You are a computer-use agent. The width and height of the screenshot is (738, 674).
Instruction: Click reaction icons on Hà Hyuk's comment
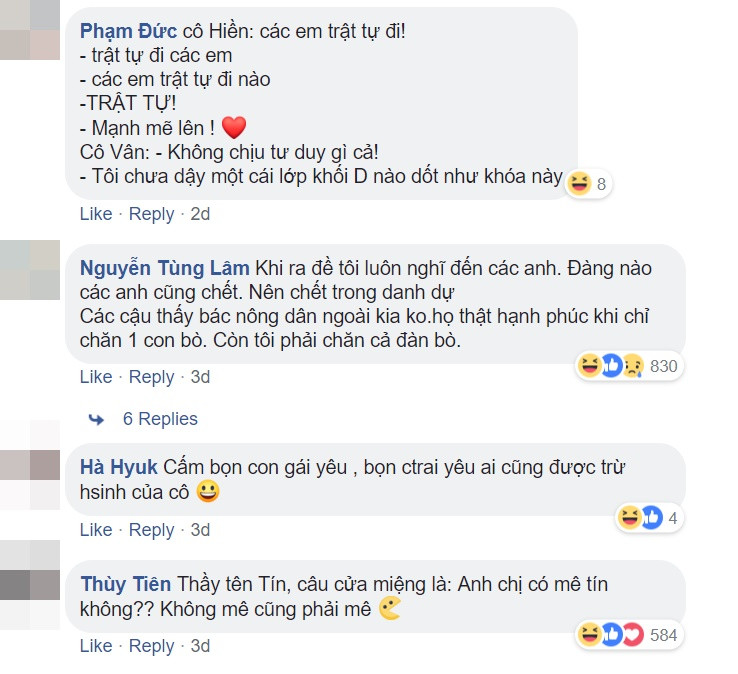tap(640, 518)
